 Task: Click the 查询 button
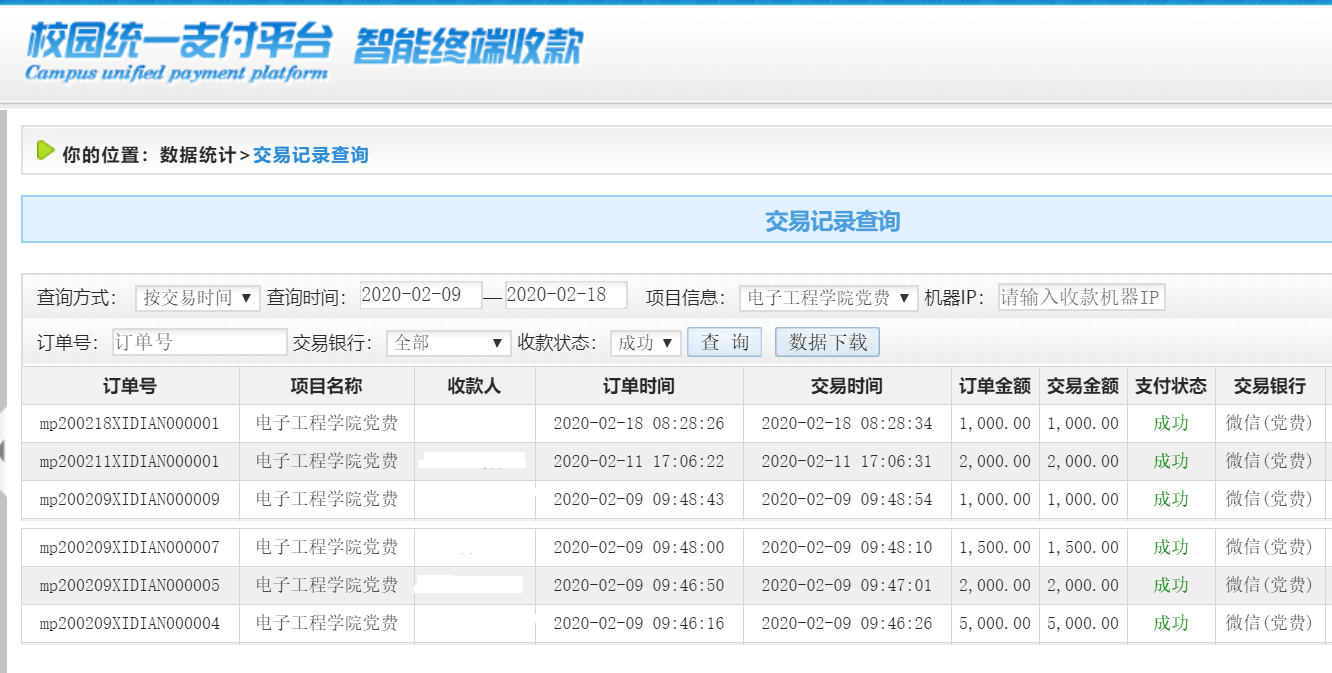coord(724,342)
